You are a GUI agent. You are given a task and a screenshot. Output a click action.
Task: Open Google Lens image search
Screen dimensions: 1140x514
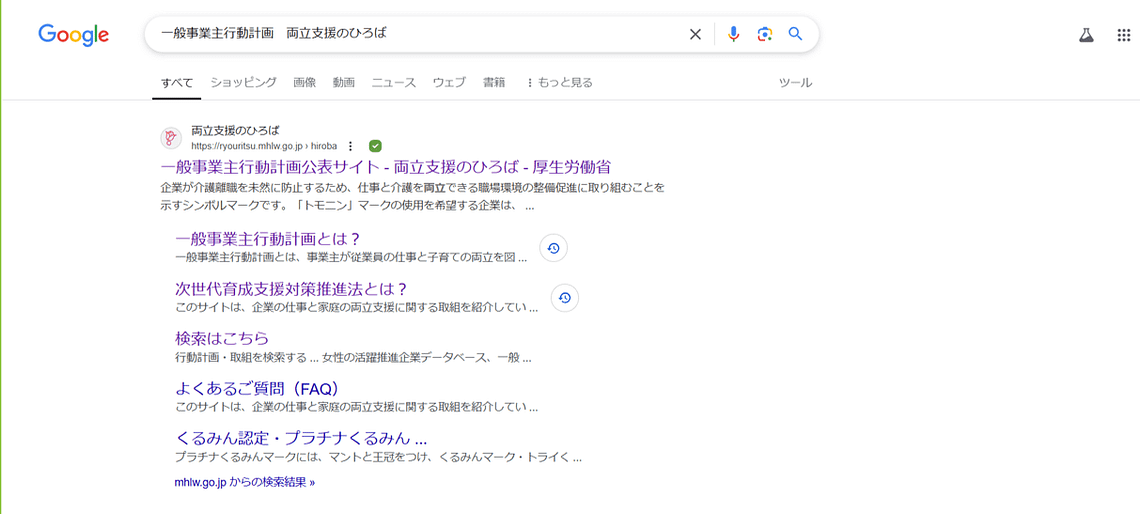pos(764,34)
